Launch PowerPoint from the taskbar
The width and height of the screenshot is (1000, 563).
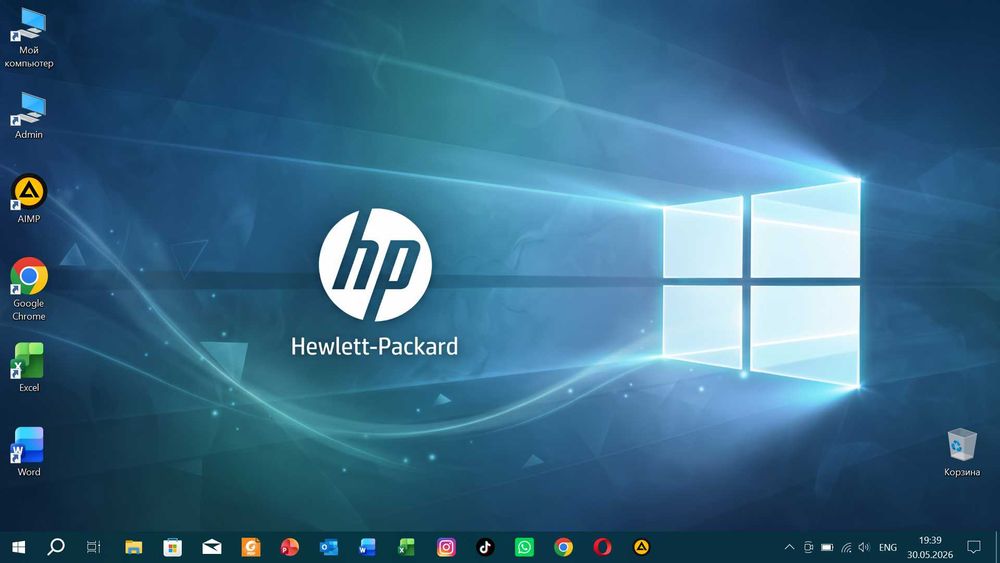click(x=290, y=547)
